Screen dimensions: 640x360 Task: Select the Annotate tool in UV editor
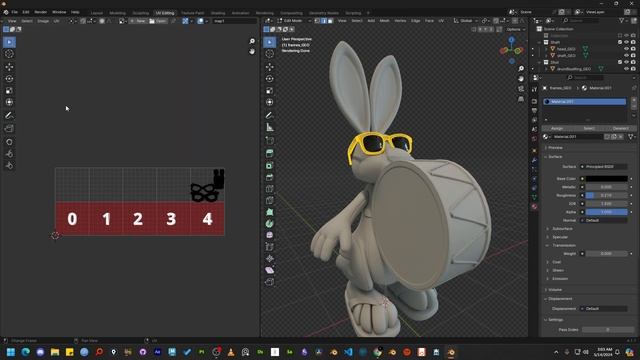[x=9, y=116]
